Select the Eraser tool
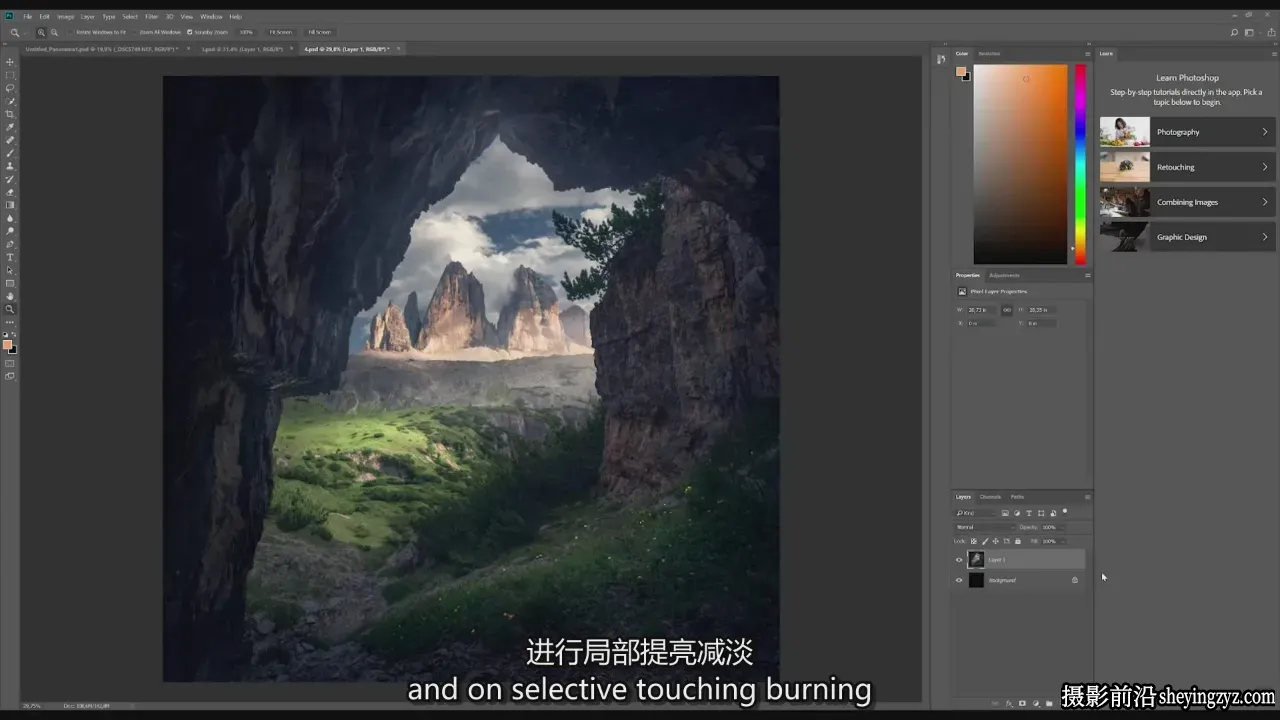This screenshot has width=1280, height=720. pos(10,192)
